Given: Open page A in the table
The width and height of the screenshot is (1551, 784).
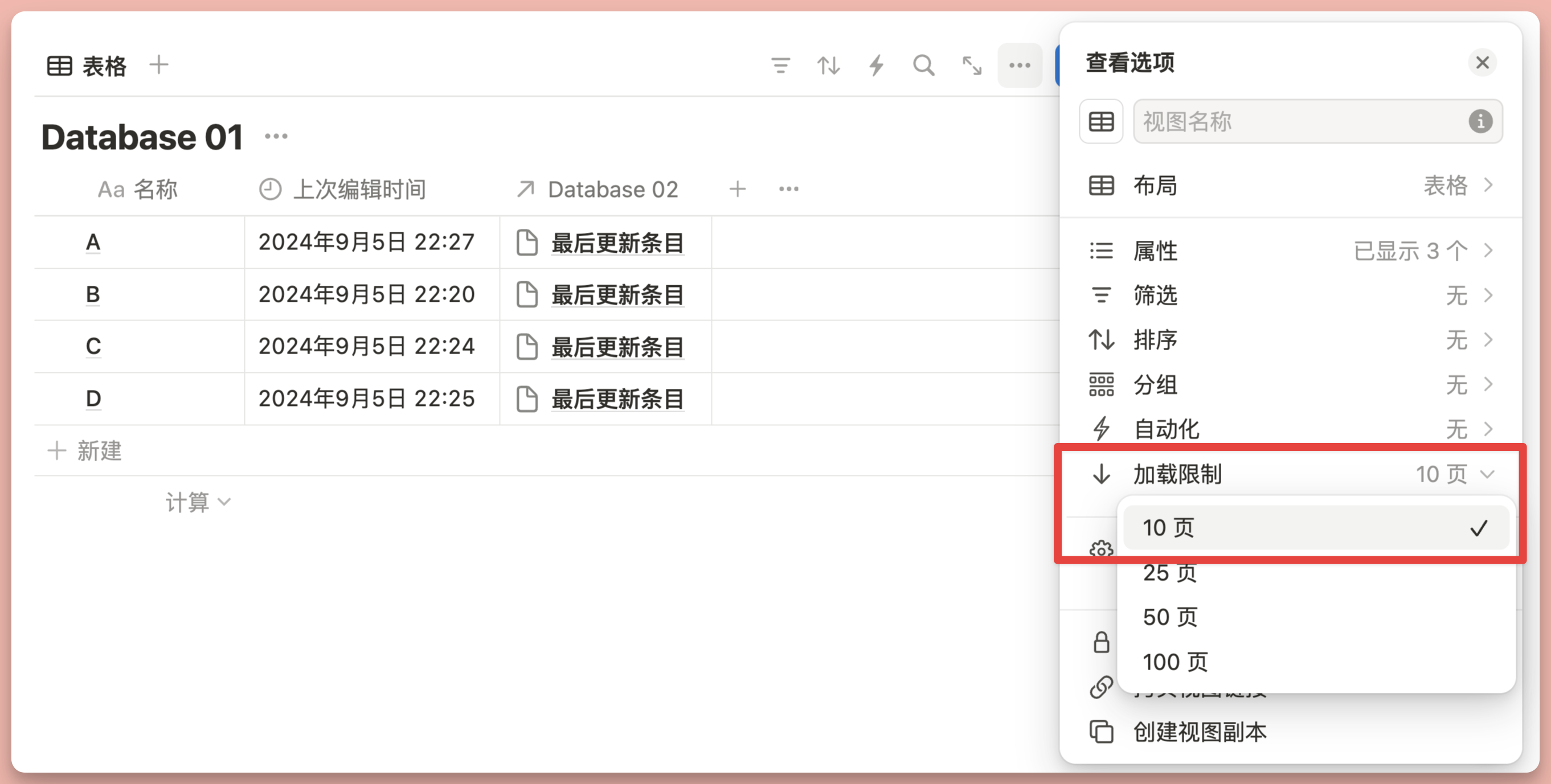Looking at the screenshot, I should coord(93,243).
